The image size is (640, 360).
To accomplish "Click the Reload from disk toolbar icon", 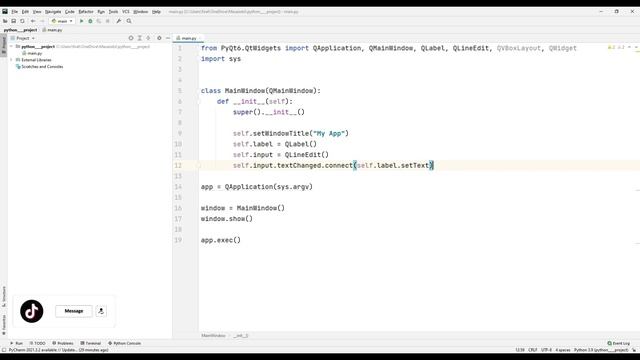I will 22,21.
